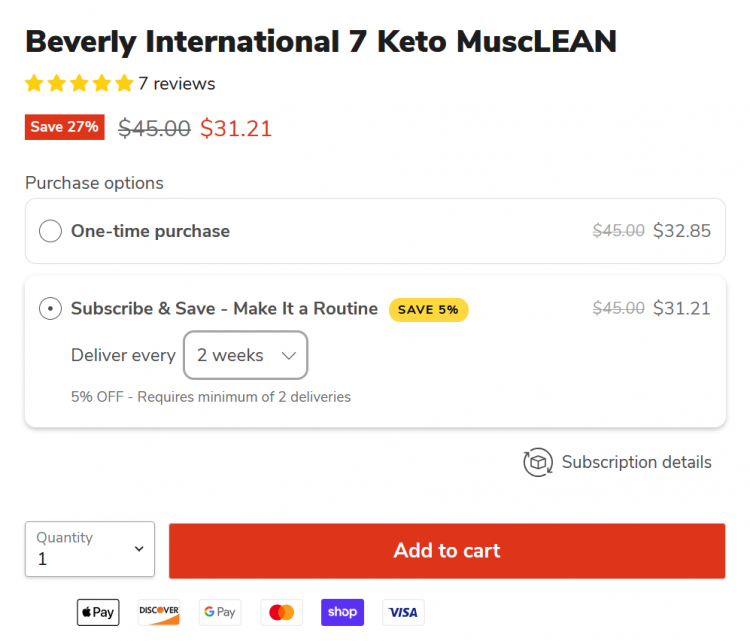The image size is (750, 641).
Task: Click the Mastercard payment icon
Action: (x=281, y=612)
